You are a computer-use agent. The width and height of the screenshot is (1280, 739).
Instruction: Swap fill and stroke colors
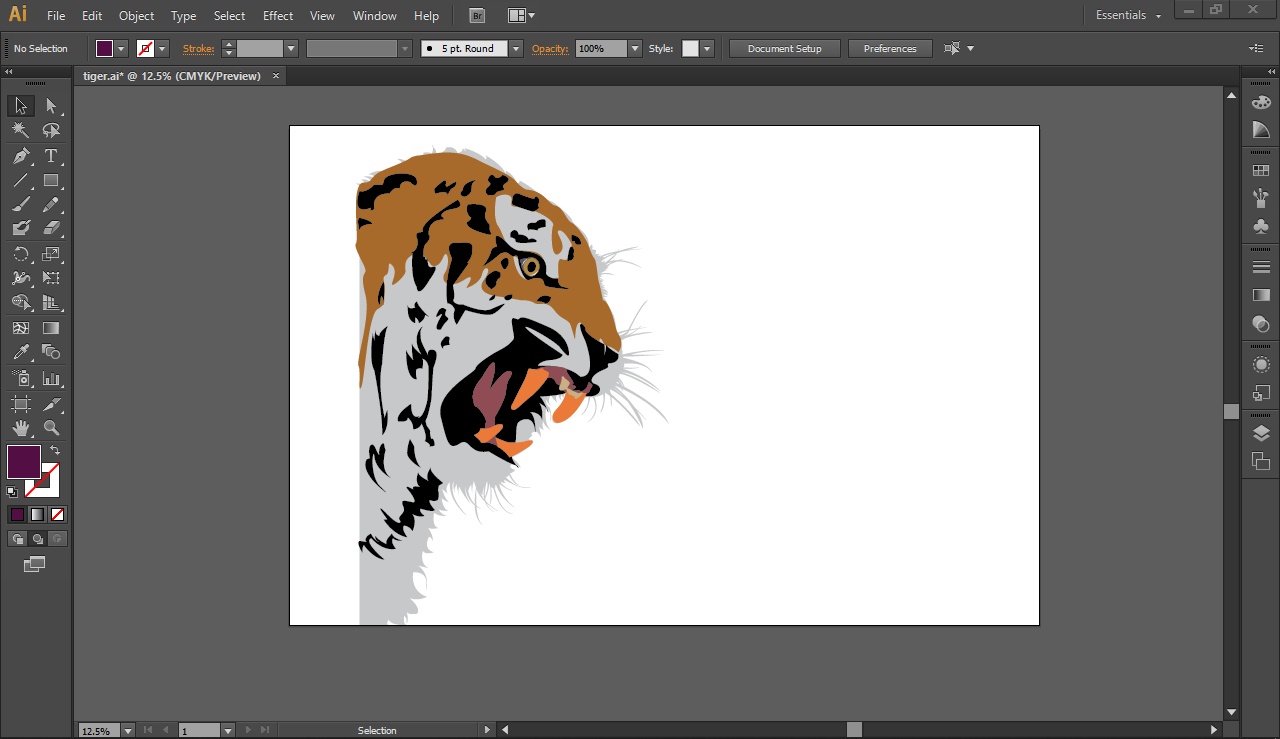55,451
